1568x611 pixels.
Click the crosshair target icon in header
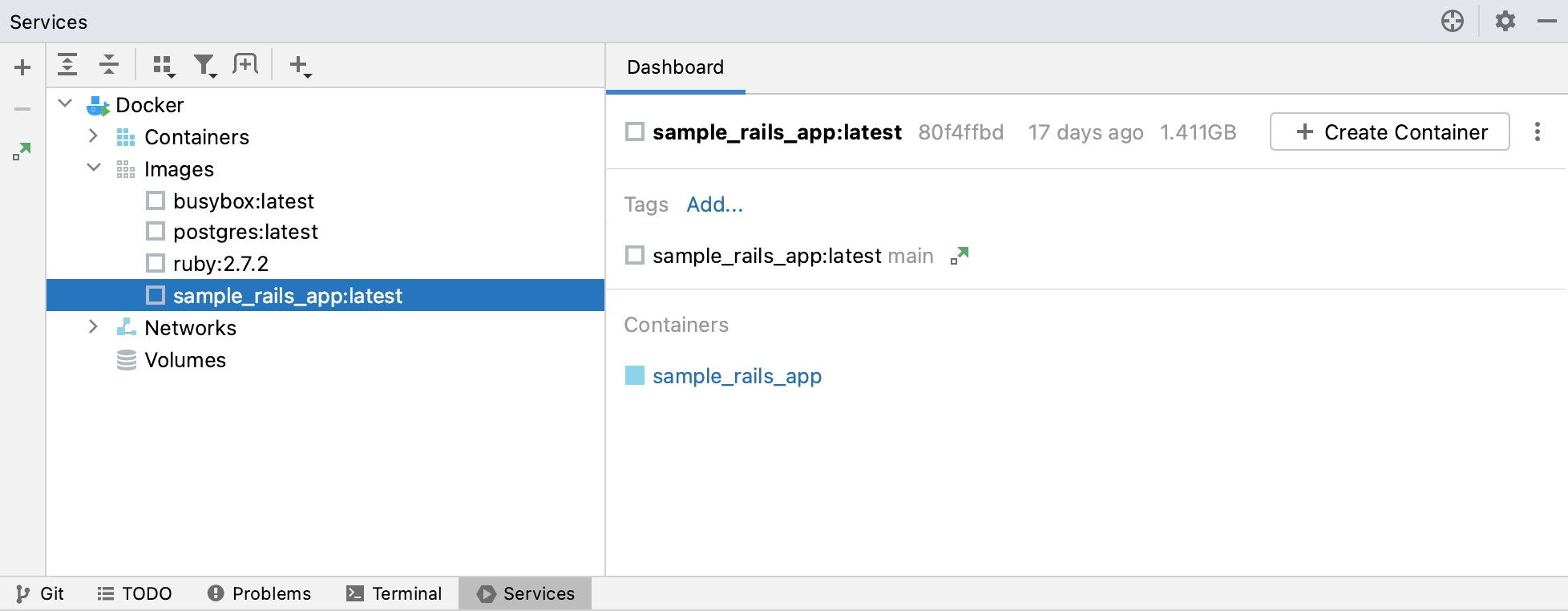[1453, 21]
